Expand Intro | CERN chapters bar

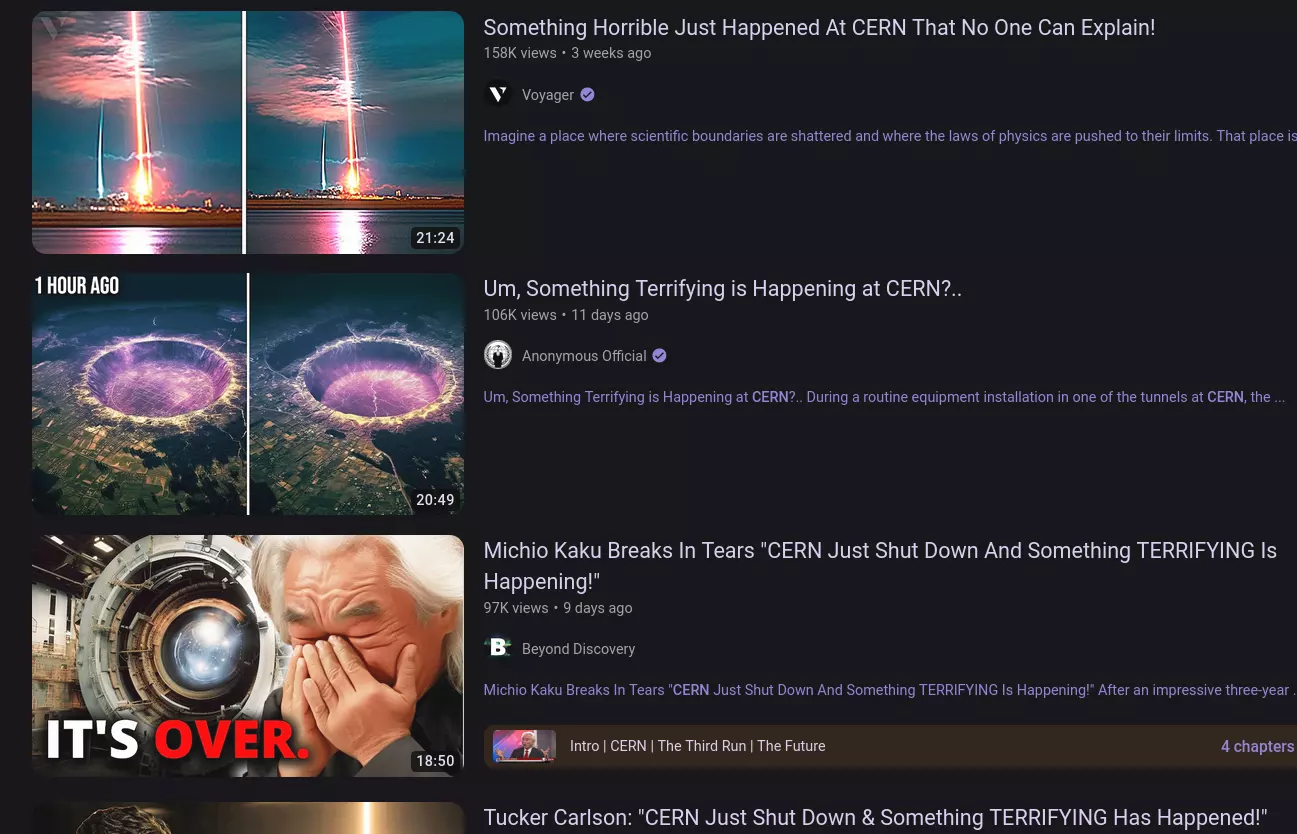890,746
